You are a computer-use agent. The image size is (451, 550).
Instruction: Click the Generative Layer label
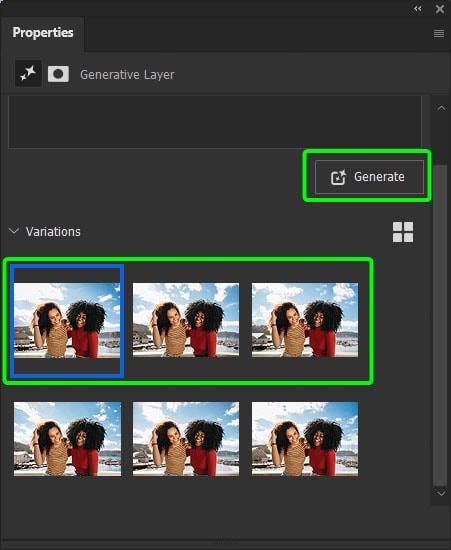pyautogui.click(x=127, y=75)
